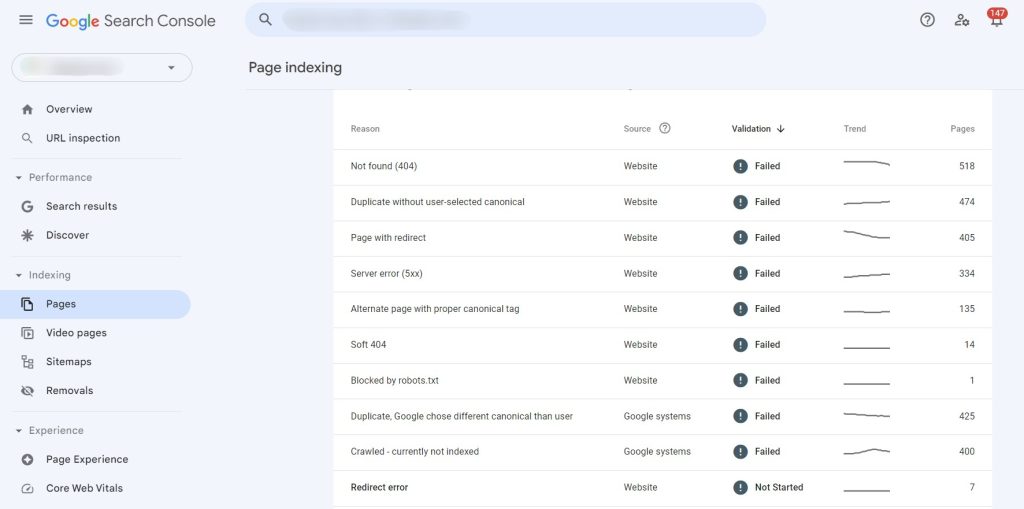The width and height of the screenshot is (1024, 509).
Task: Collapse the Performance section
Action: coord(18,178)
